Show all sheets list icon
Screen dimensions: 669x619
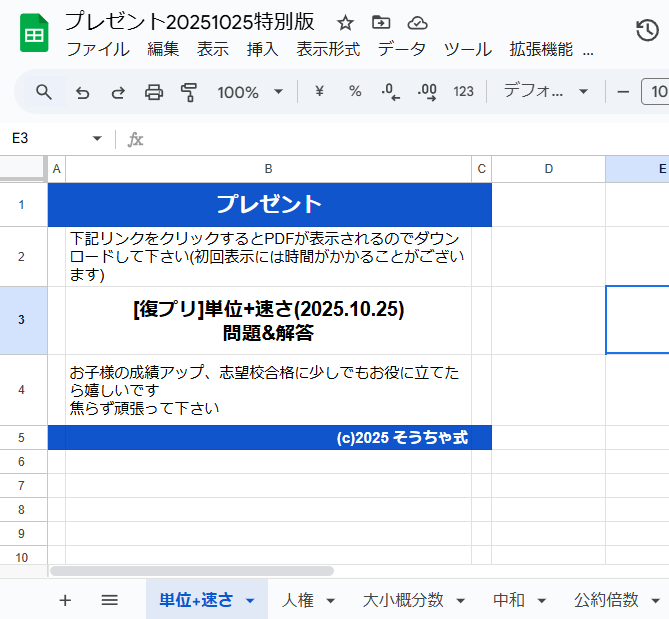point(110,600)
